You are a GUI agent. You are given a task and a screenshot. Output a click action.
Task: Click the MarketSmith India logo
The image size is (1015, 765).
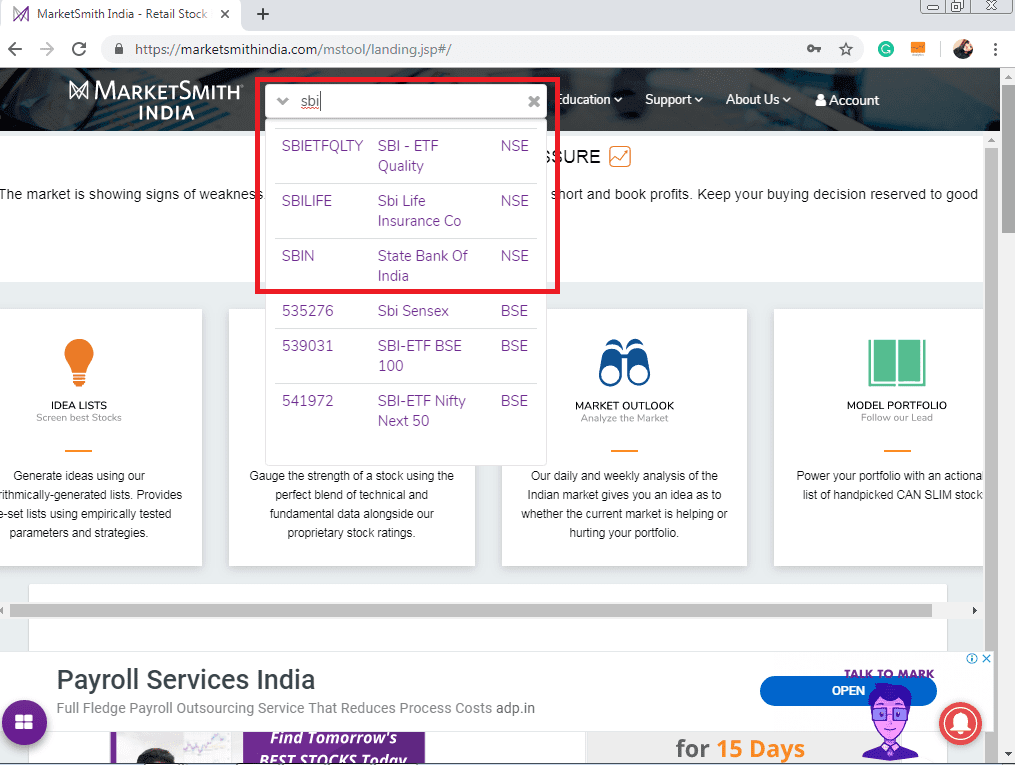(155, 100)
